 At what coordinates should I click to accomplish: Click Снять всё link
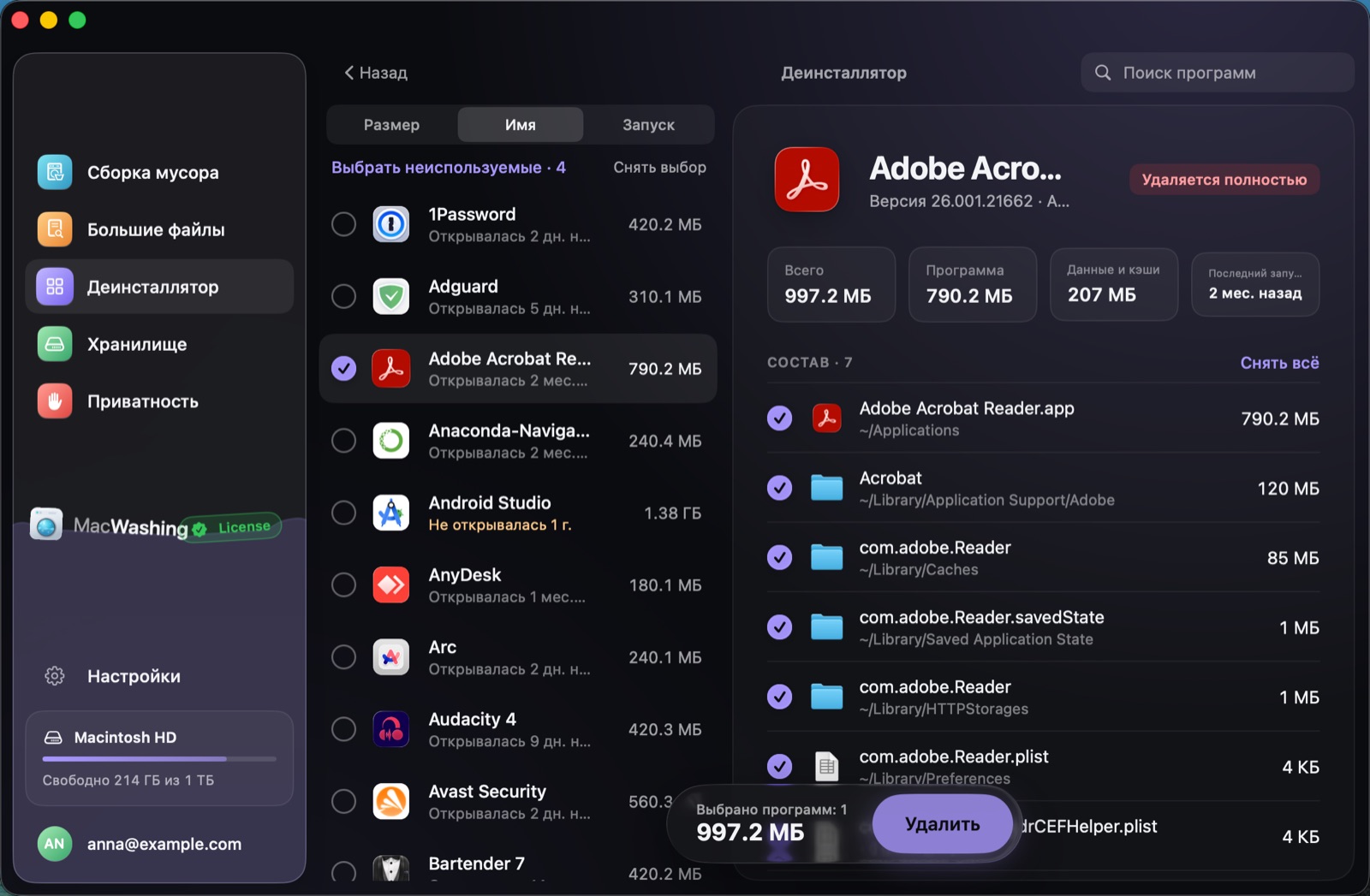1279,363
